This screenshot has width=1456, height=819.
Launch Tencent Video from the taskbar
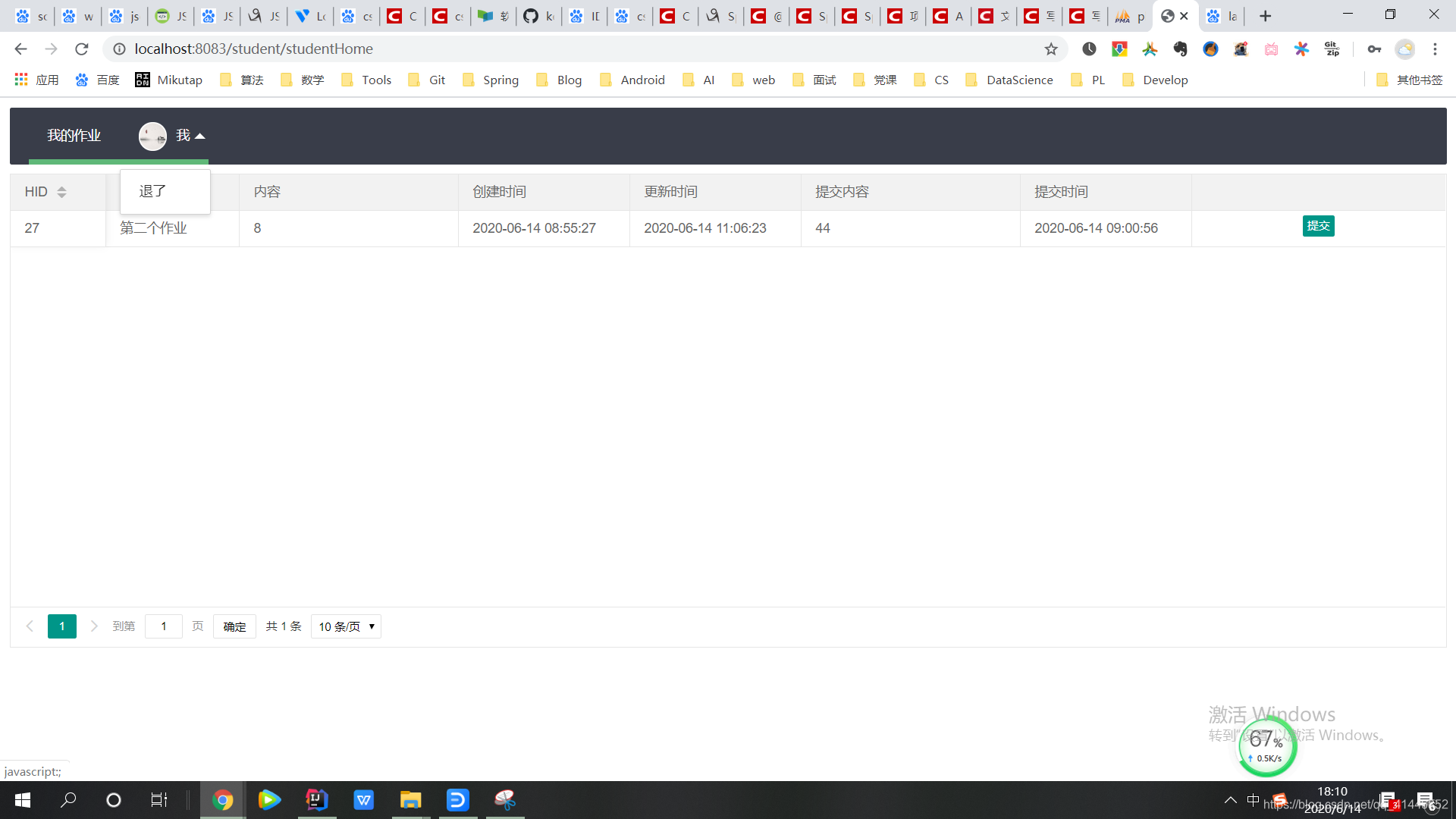(x=269, y=799)
